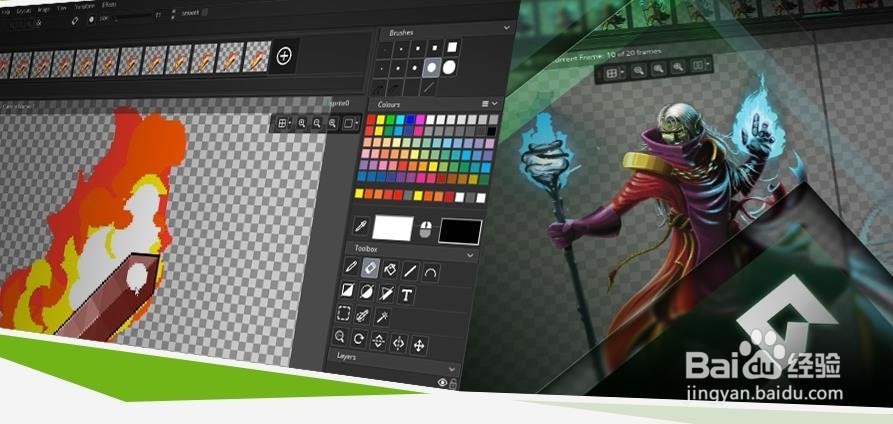
Task: Select the large square brush
Action: [452, 47]
